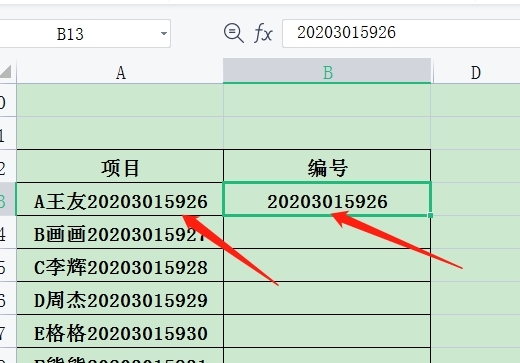Select cell A王友20203015926
This screenshot has width=520, height=363.
(120, 199)
